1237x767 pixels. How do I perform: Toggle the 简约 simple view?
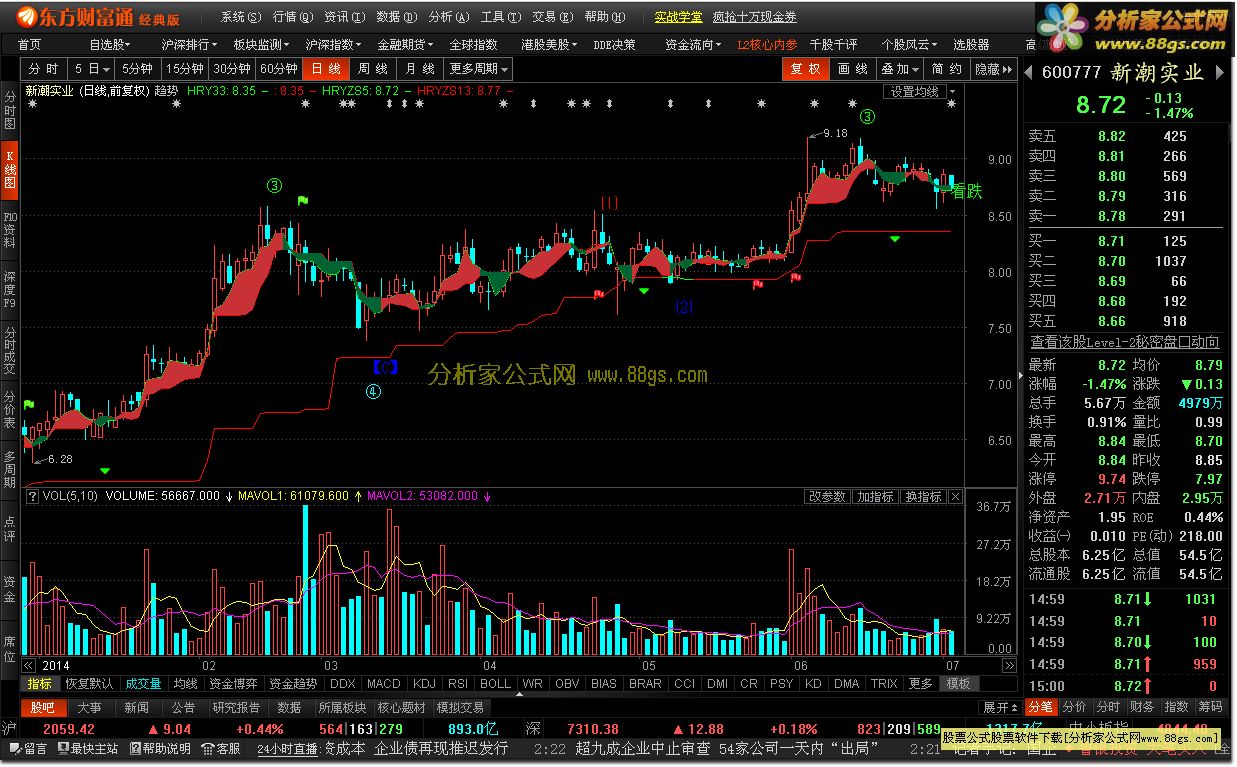[947, 69]
